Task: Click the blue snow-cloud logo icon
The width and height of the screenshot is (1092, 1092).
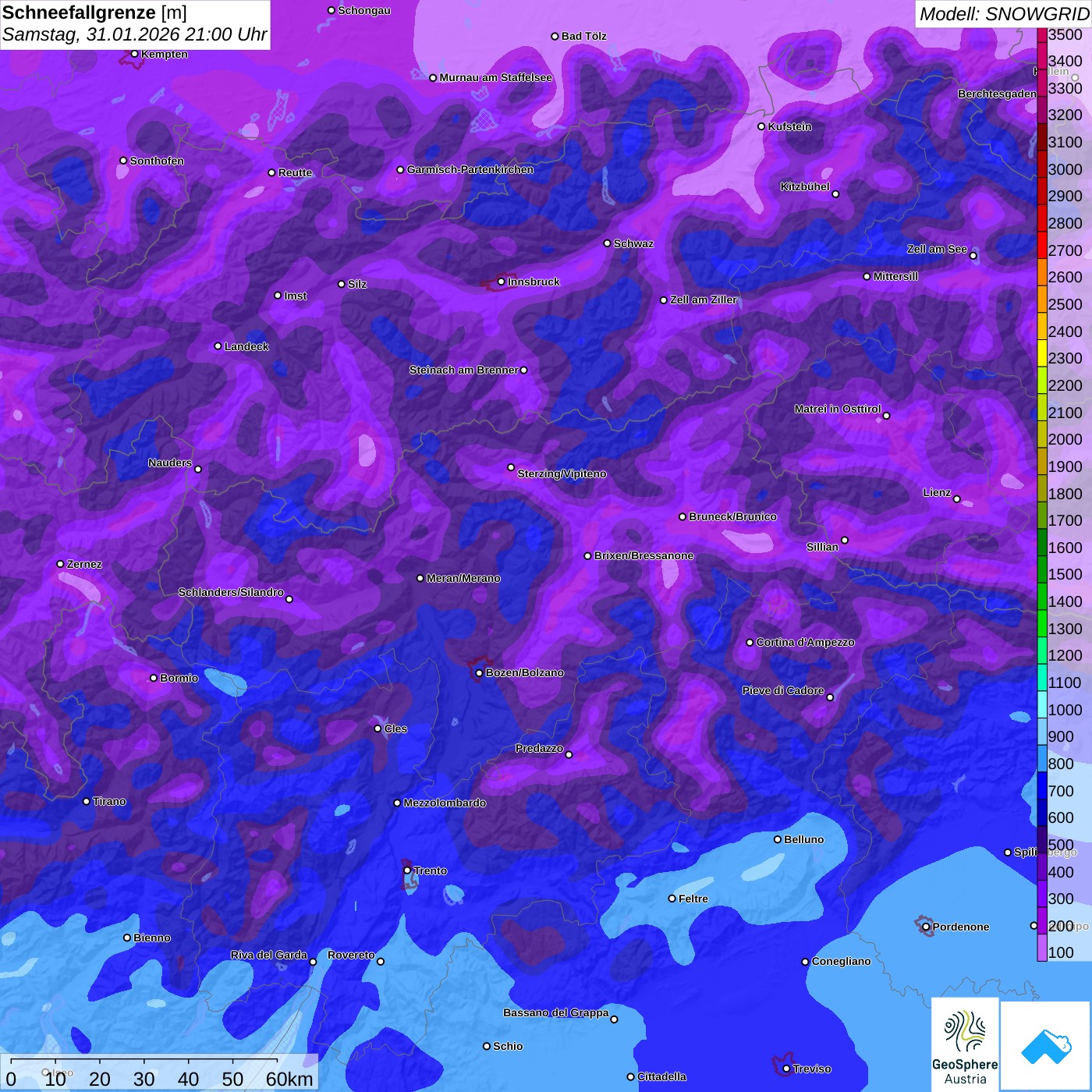Action: (x=1046, y=1046)
